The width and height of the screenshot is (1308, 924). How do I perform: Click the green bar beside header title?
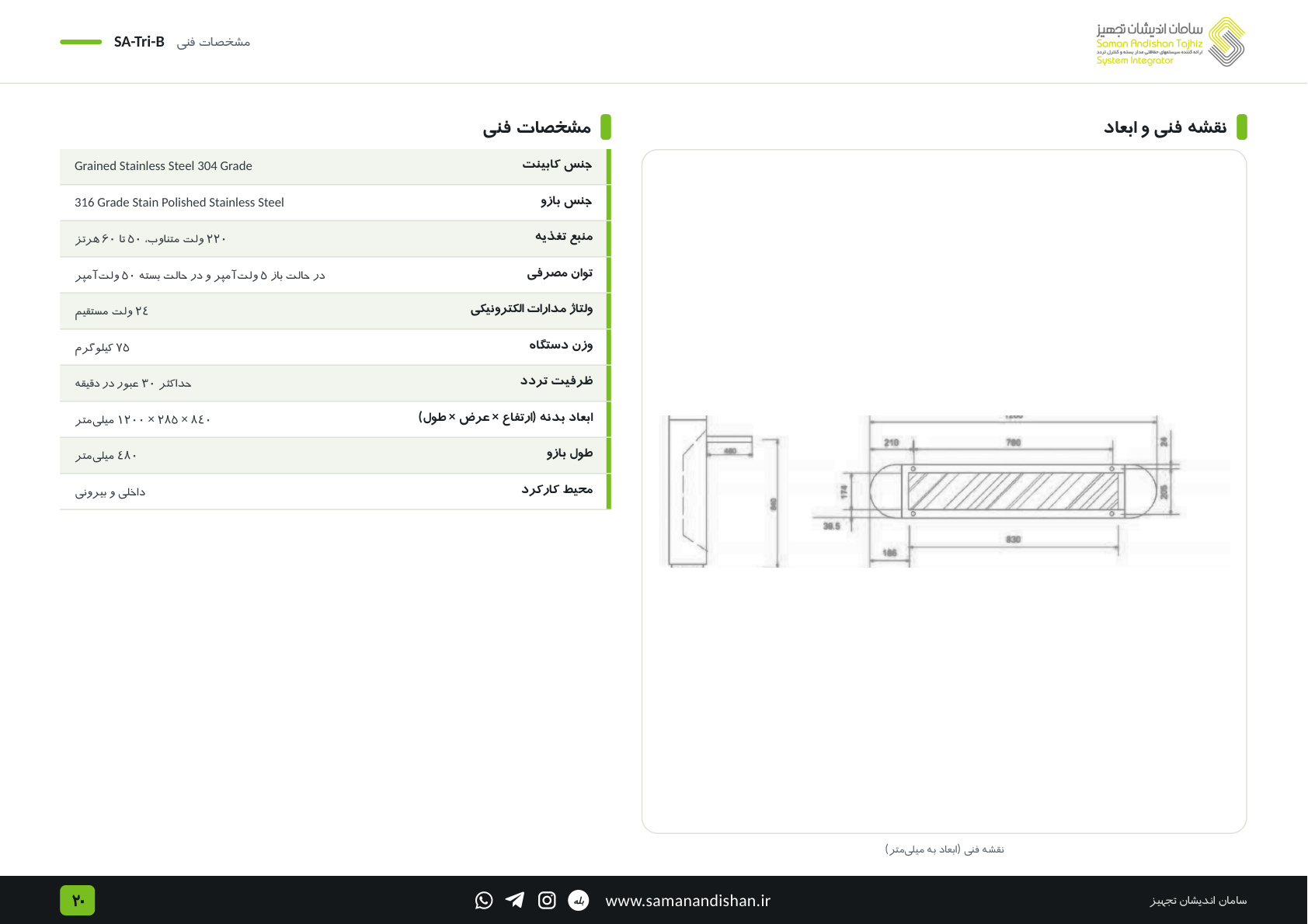click(81, 42)
